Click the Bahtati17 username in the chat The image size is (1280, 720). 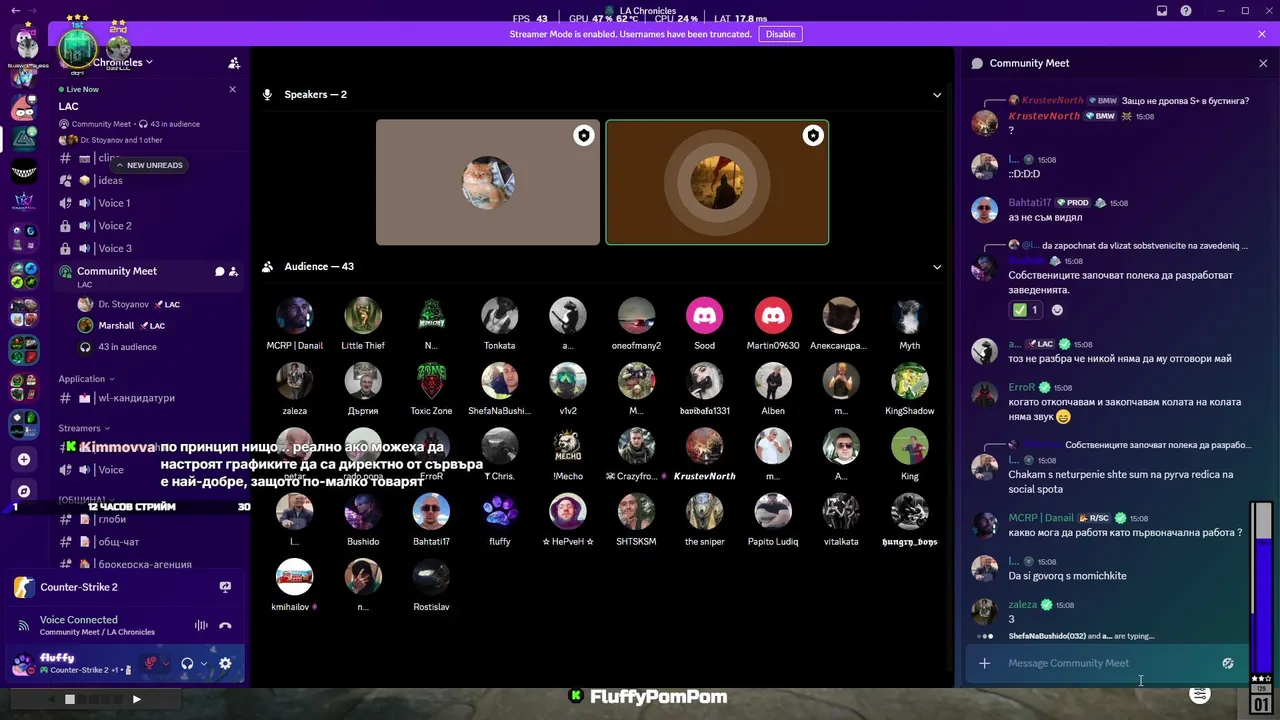(x=1029, y=203)
